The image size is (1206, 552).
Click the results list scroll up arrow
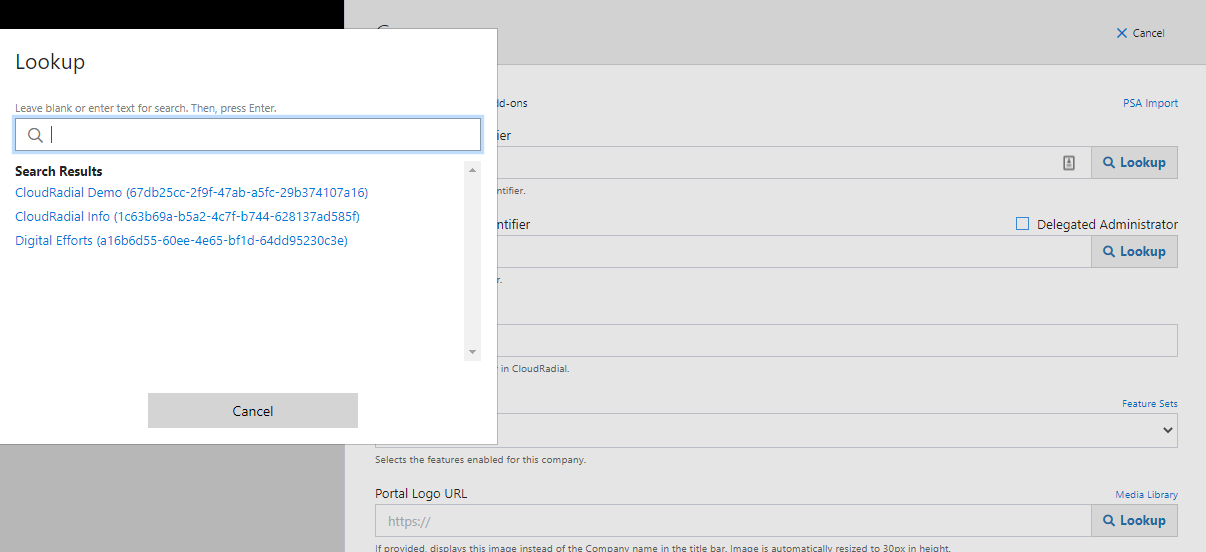[x=473, y=169]
